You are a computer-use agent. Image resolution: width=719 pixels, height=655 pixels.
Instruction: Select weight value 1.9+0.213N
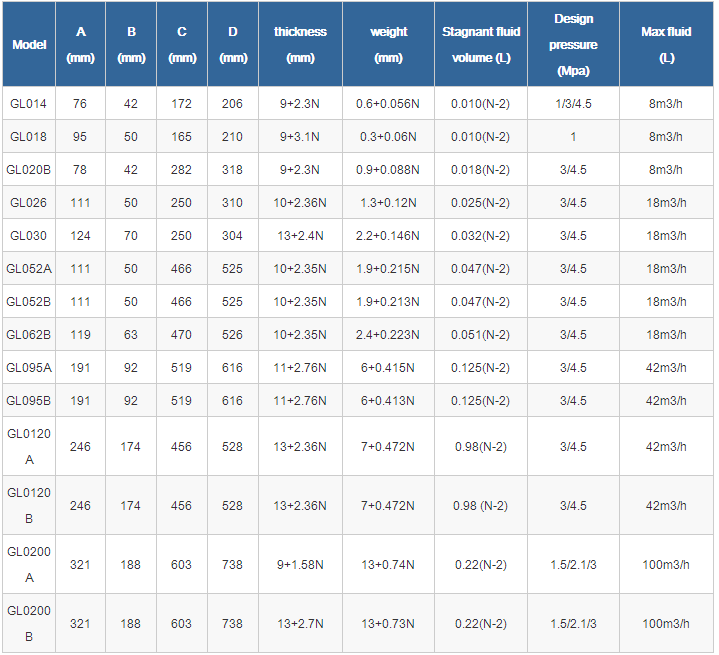[388, 302]
